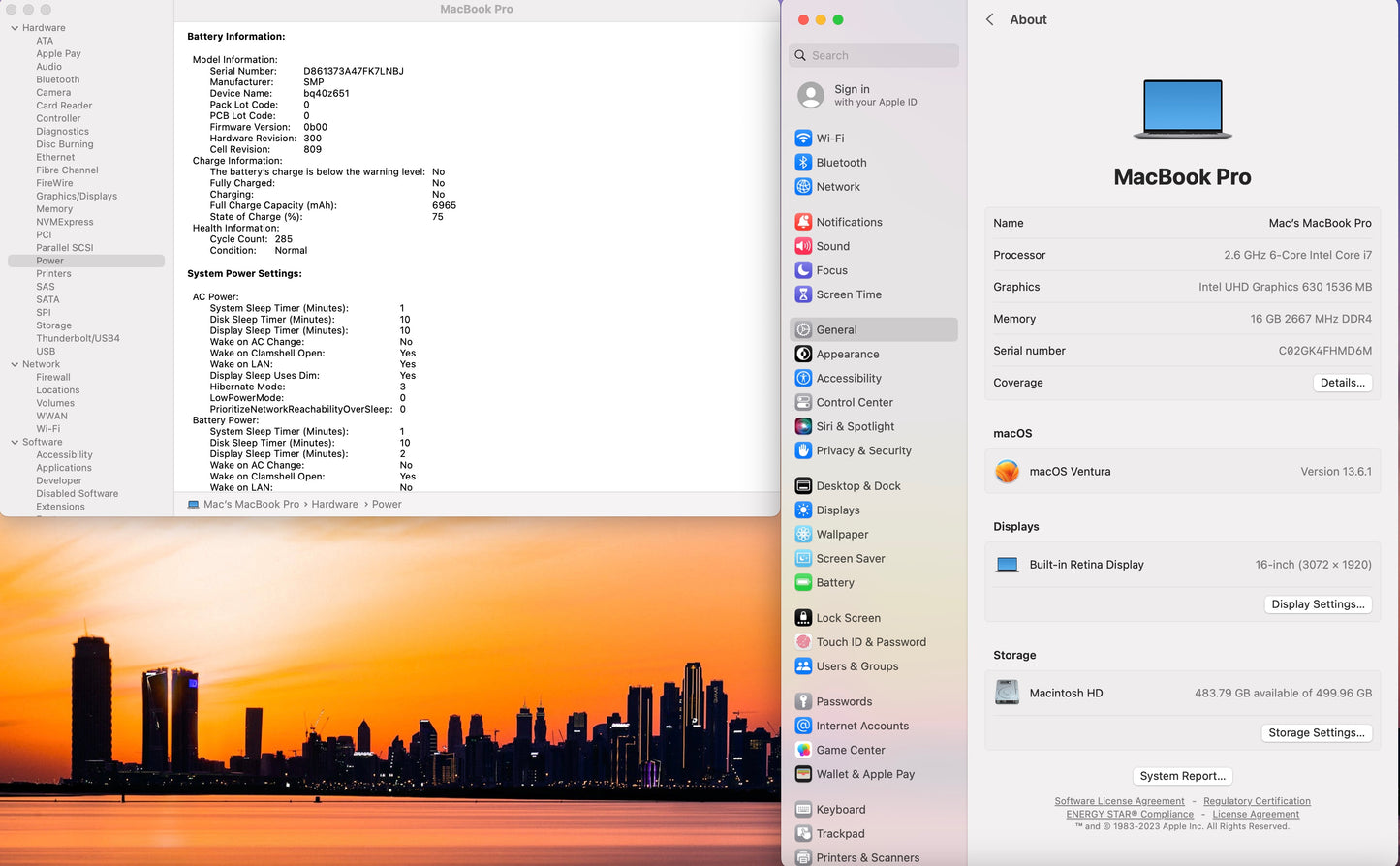The height and width of the screenshot is (866, 1400).
Task: Collapse the Network tree section
Action: coord(15,364)
